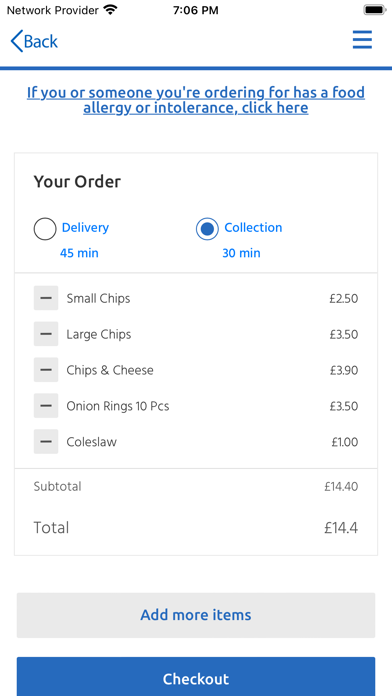Tap the 30 min collection time
Screen dimensions: 392x696
click(x=242, y=253)
